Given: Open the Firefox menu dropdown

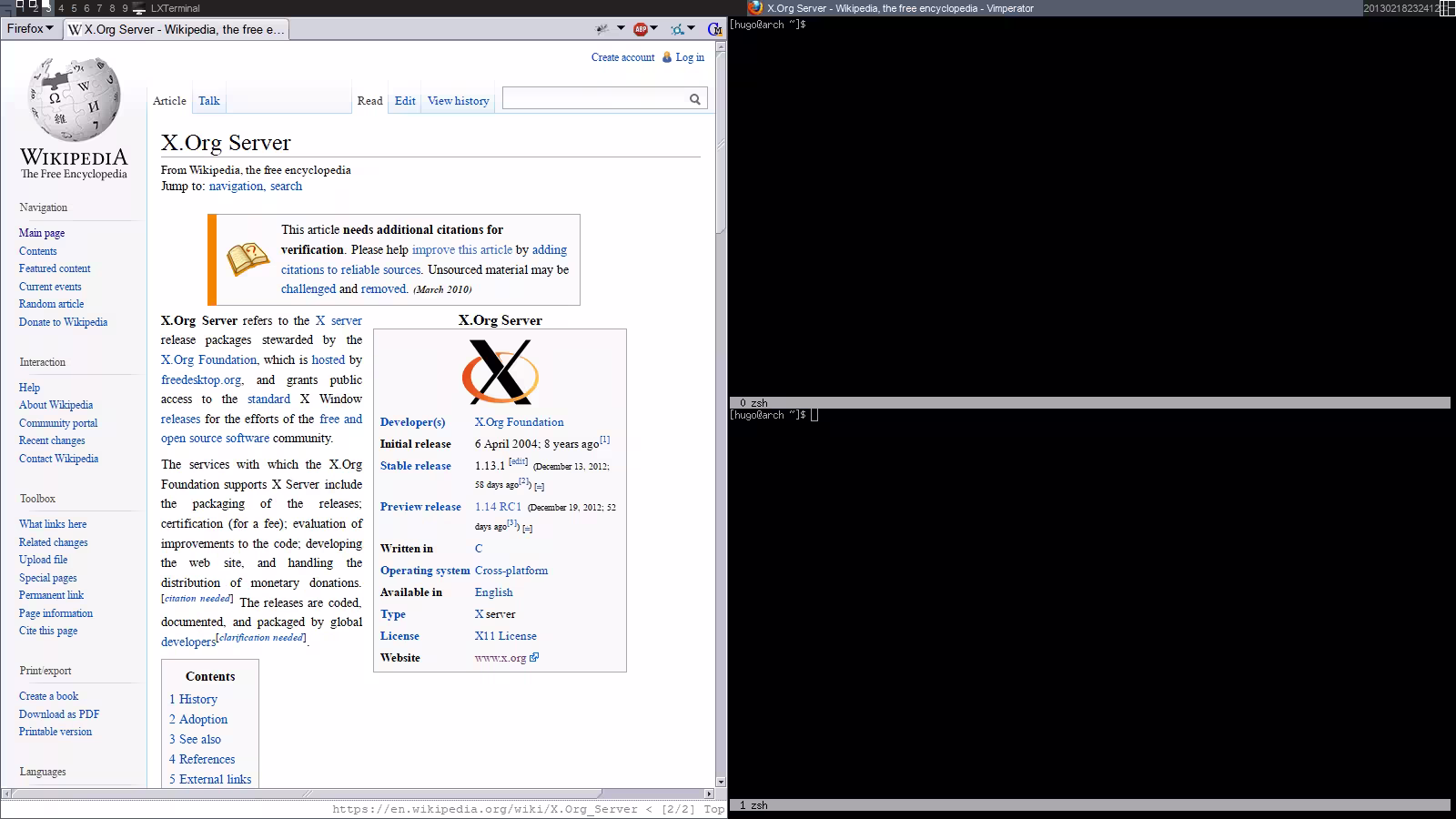Looking at the screenshot, I should [x=30, y=28].
